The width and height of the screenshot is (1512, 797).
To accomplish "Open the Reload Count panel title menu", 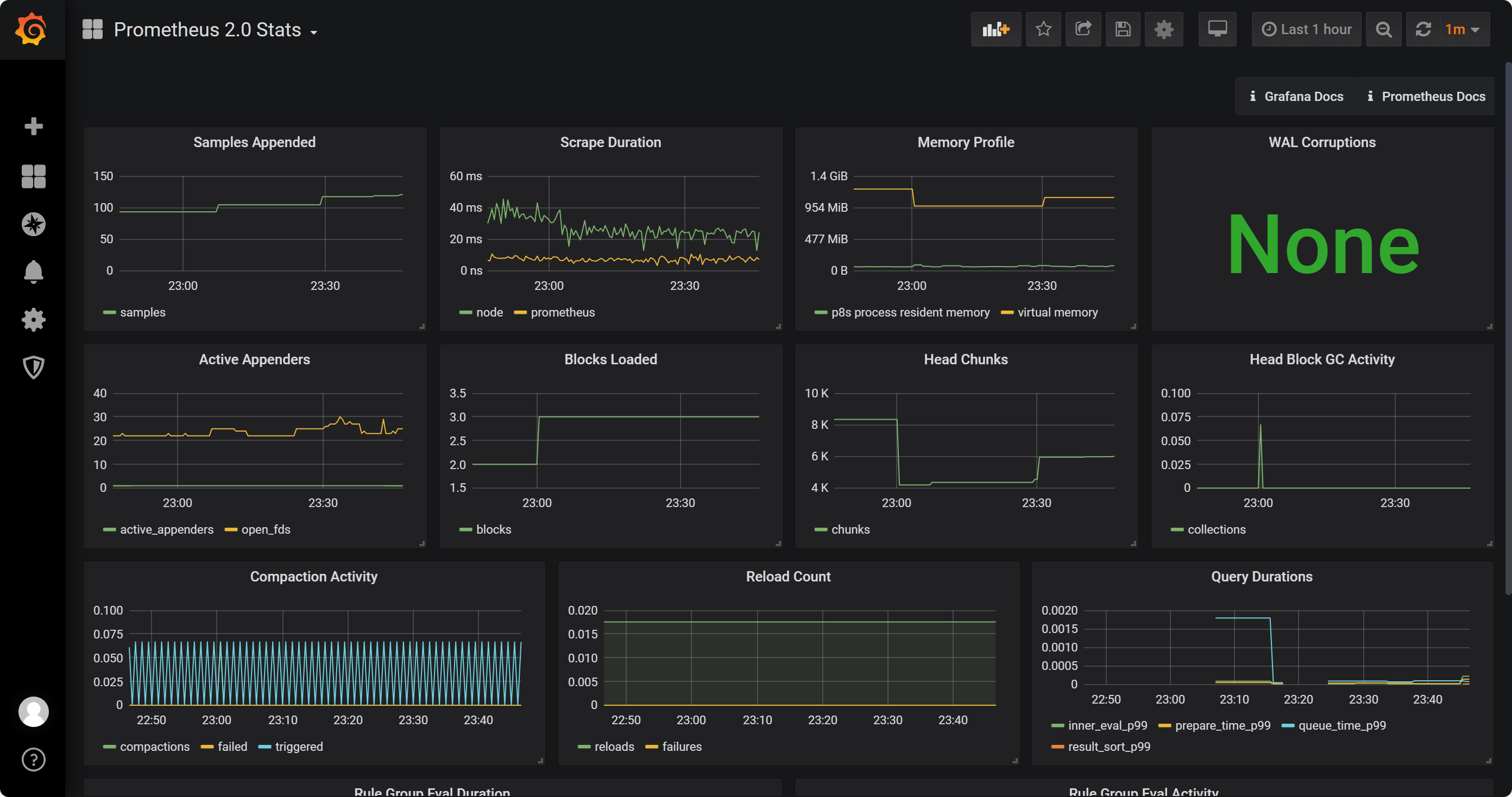I will (788, 577).
